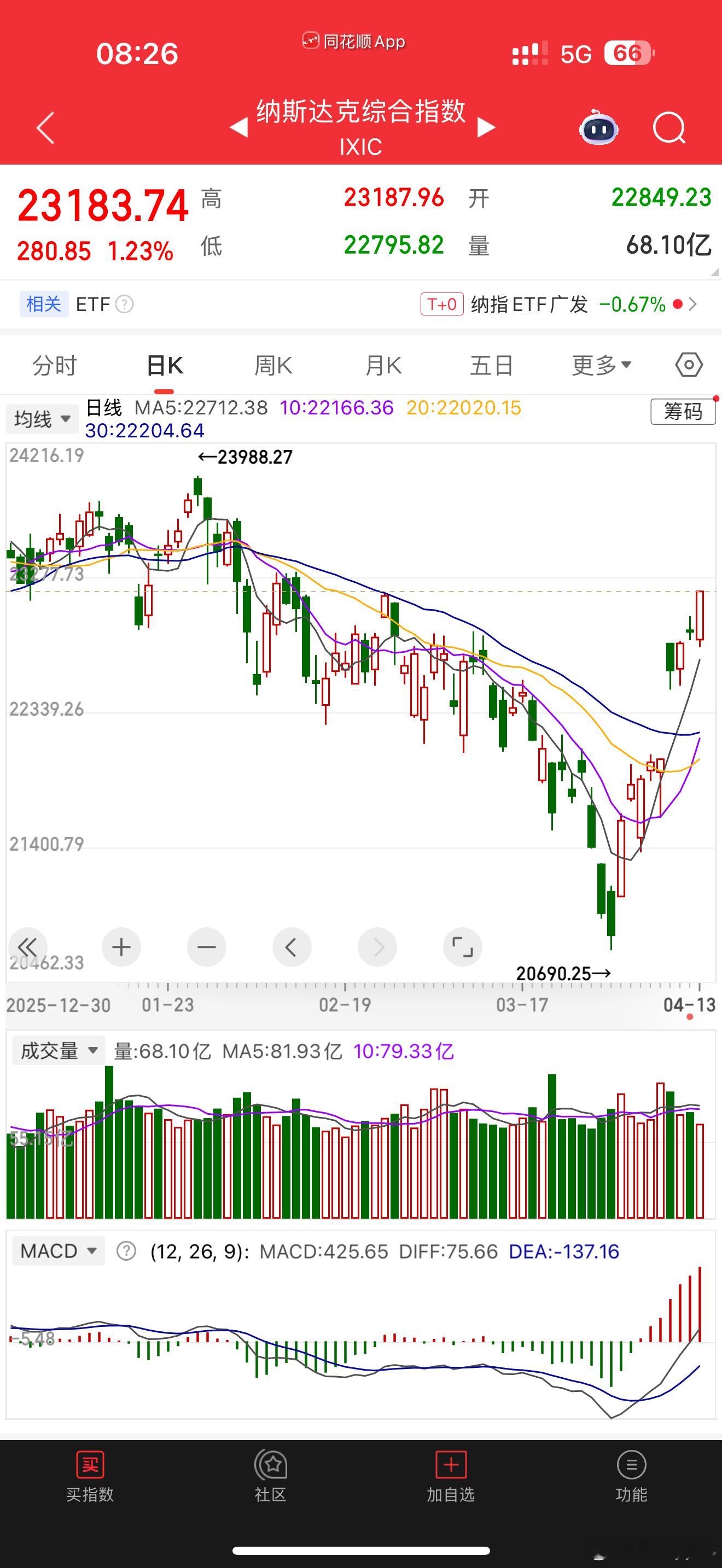Tap latest price 23183.74
Screen dimensions: 722x1568
103,205
